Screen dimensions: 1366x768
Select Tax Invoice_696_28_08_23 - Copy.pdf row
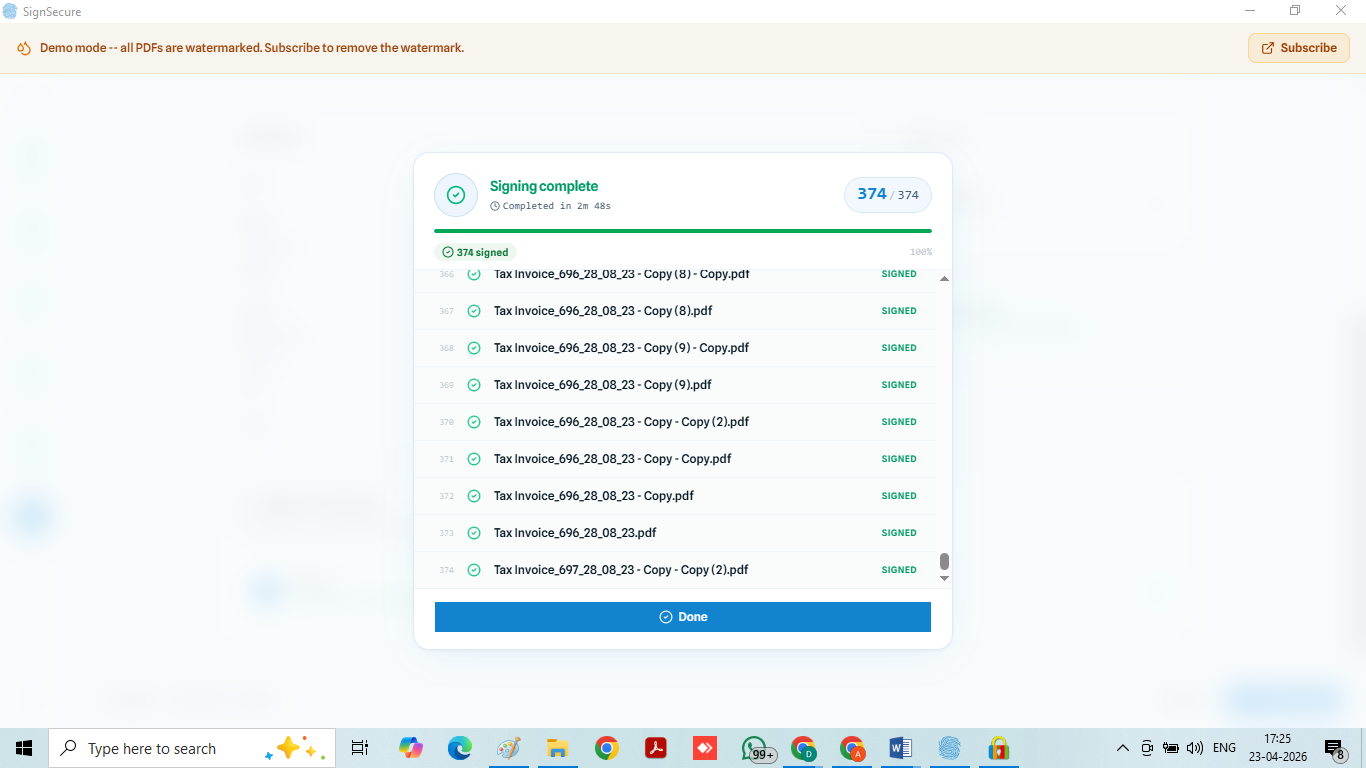pyautogui.click(x=593, y=496)
